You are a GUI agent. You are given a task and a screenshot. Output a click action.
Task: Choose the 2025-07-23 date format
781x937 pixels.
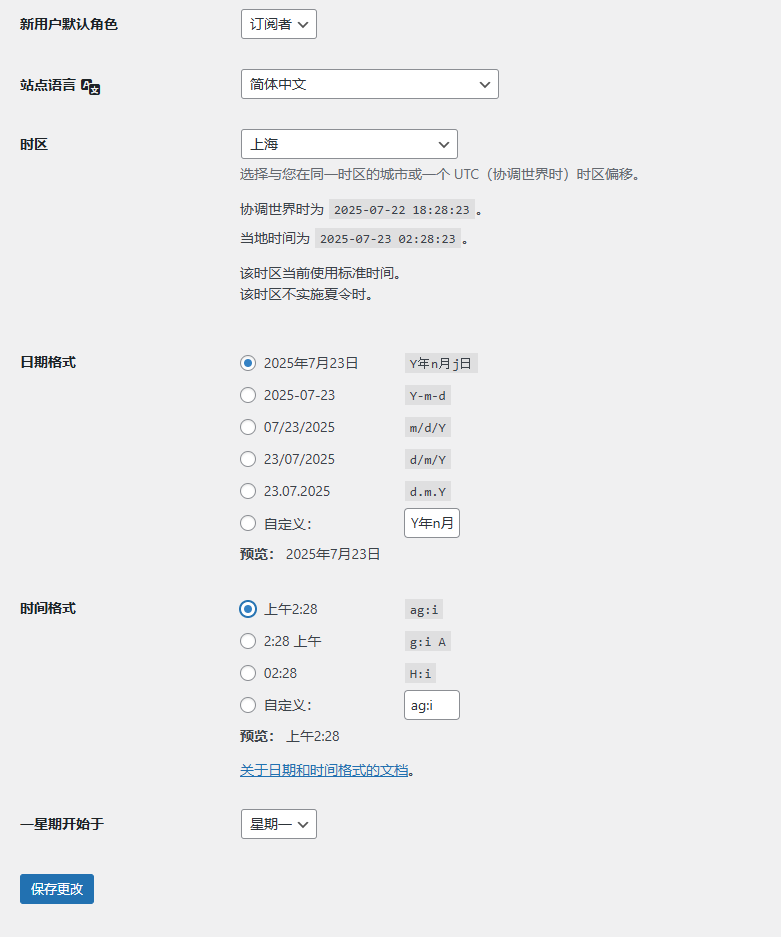(248, 395)
